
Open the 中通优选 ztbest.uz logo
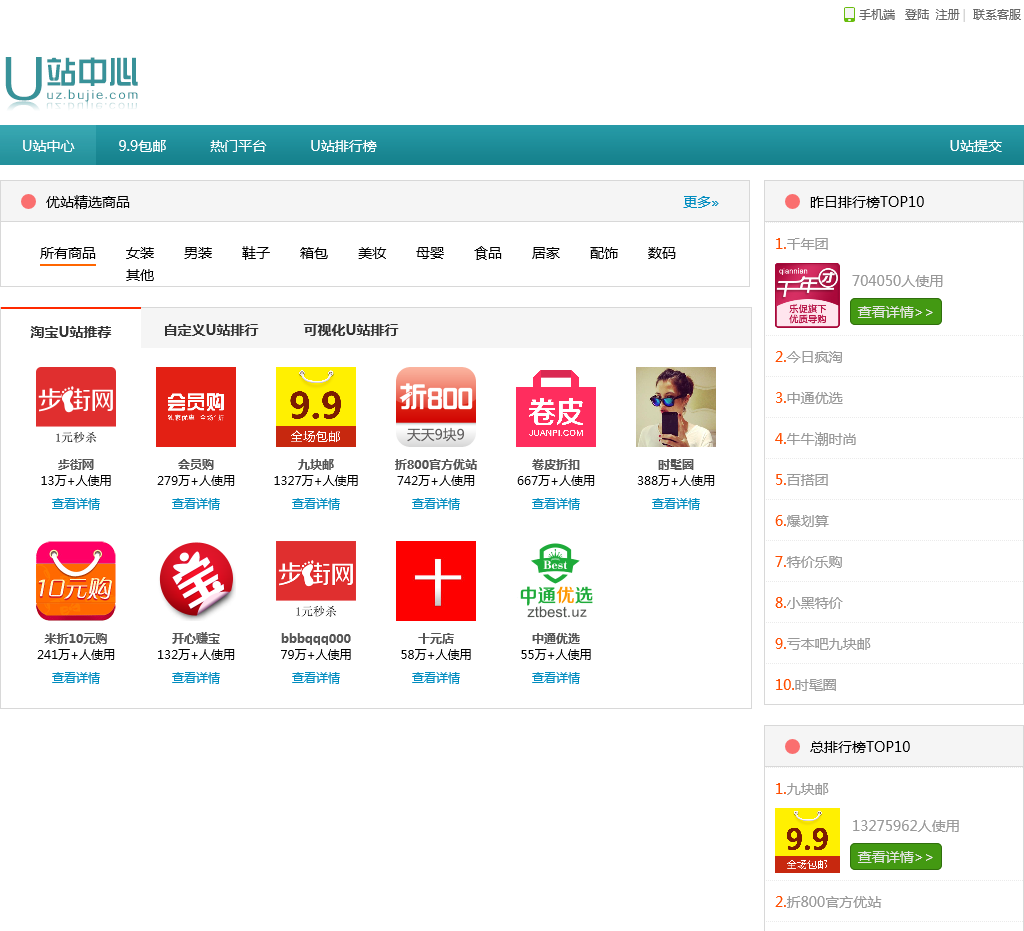pyautogui.click(x=556, y=581)
